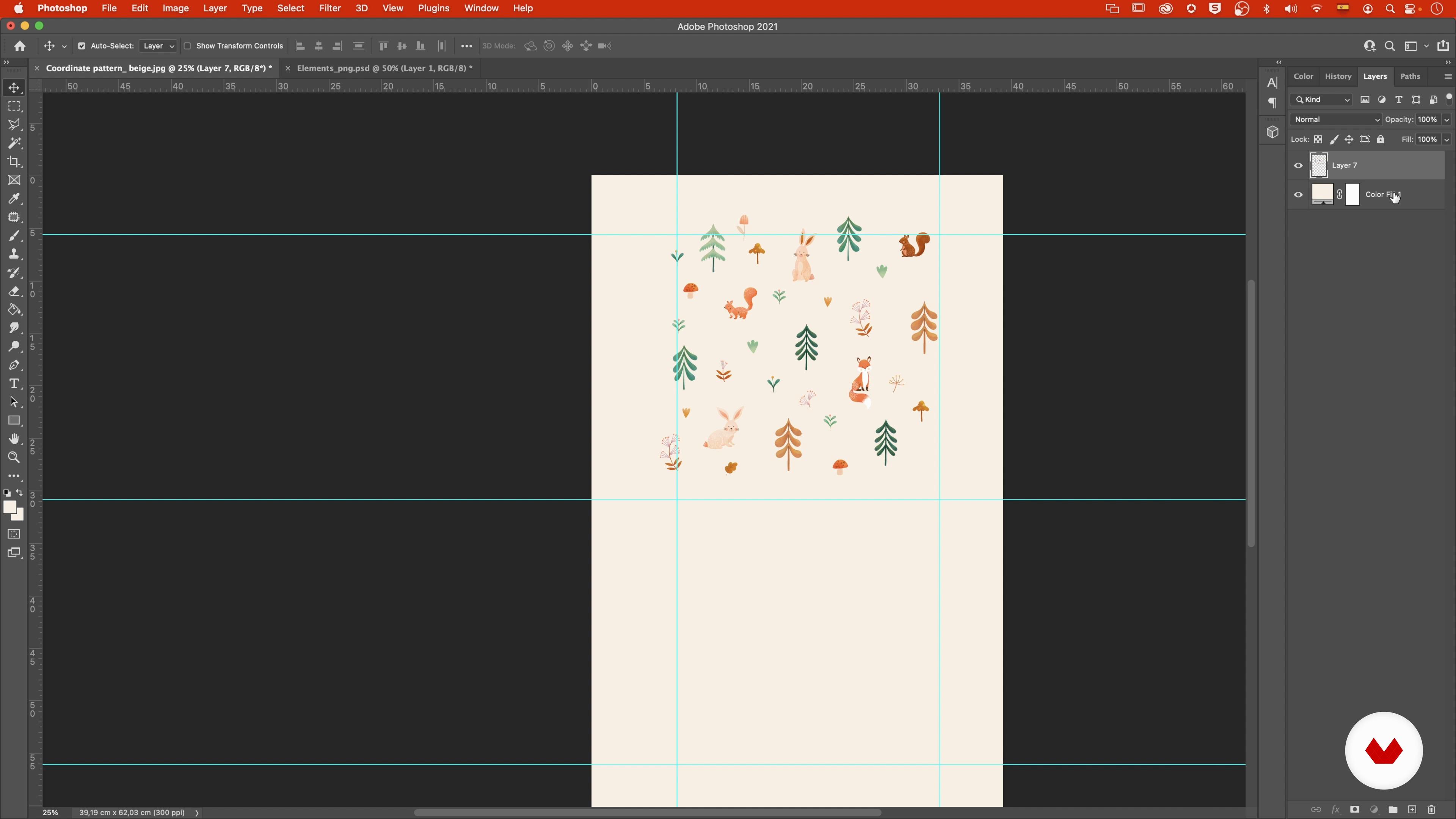Select the Magic Wand tool
This screenshot has width=1456, height=819.
pos(14,143)
